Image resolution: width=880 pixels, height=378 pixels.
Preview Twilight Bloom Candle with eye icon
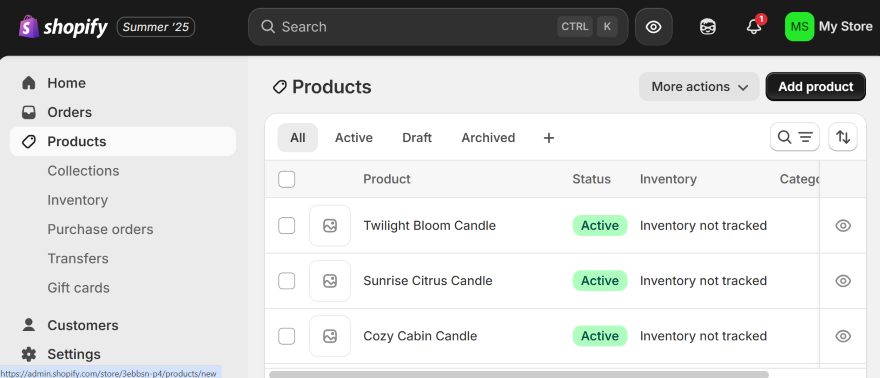coord(843,225)
